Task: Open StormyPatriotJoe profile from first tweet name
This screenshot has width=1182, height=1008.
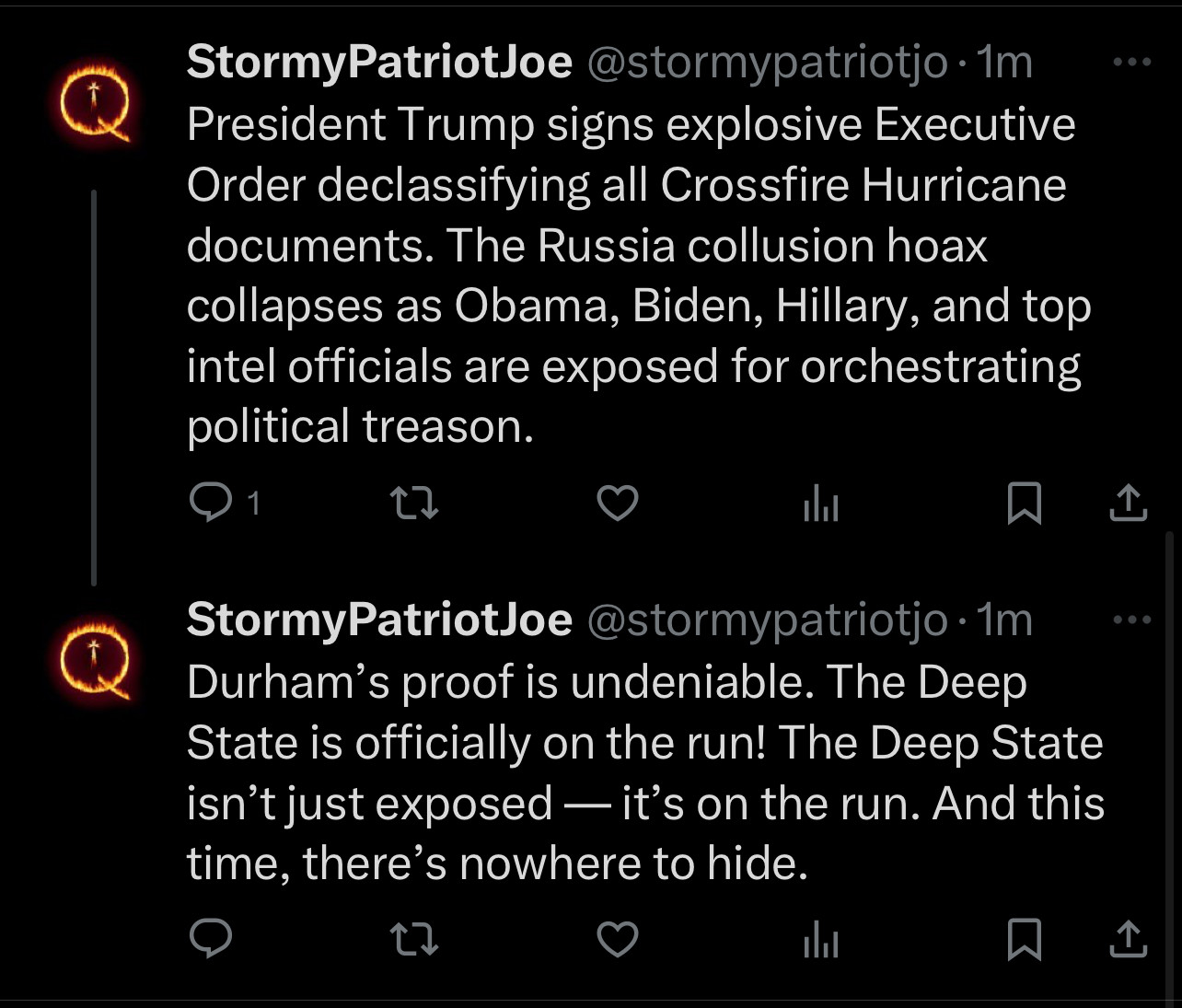Action: pos(379,63)
